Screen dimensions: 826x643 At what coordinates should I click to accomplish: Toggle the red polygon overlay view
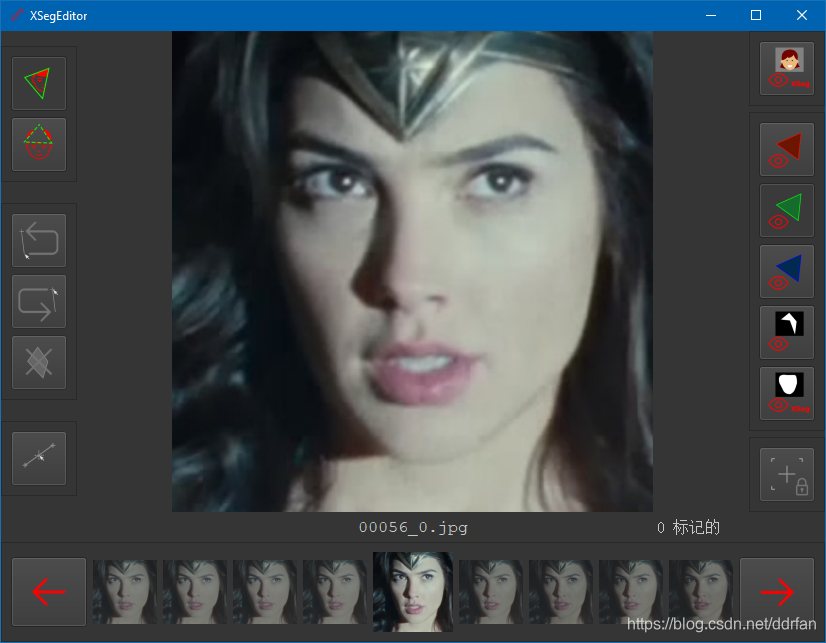click(x=786, y=150)
